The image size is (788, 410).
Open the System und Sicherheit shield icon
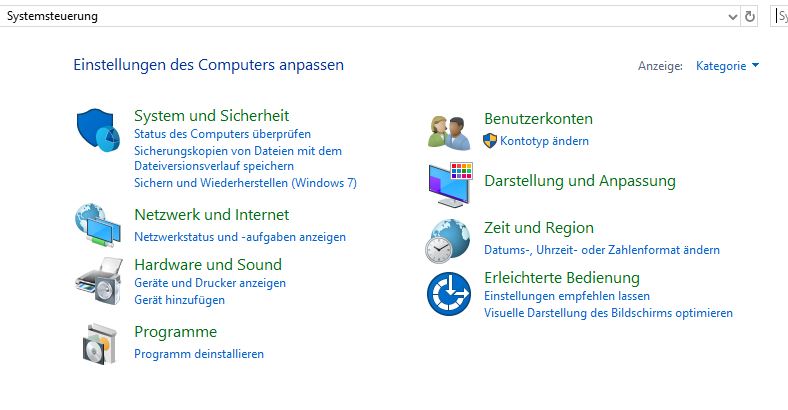click(x=98, y=130)
